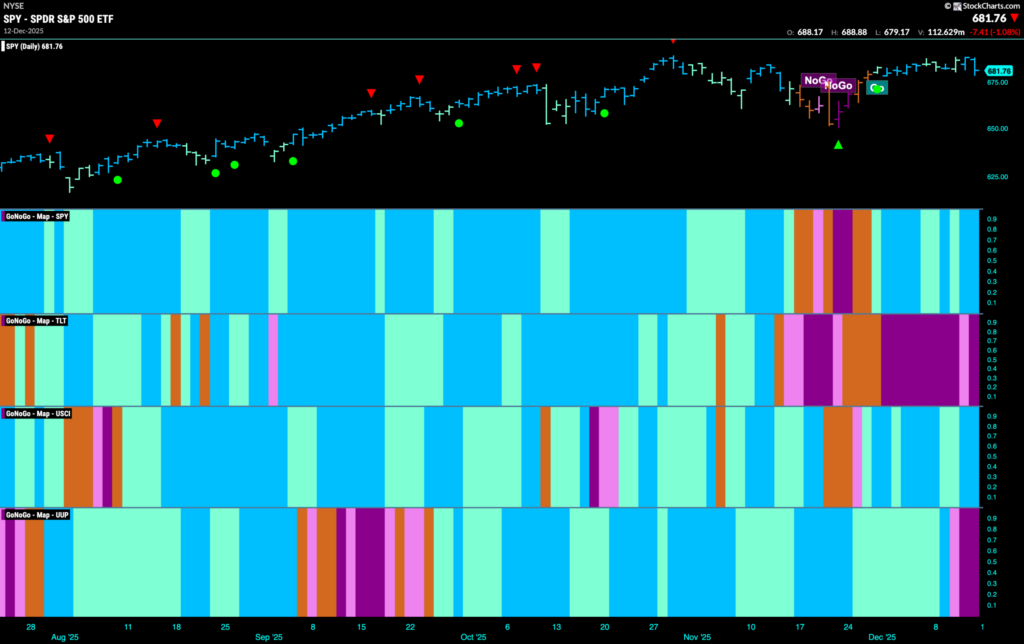
Task: Select green dot near Sep 30 price bars
Action: point(459,123)
